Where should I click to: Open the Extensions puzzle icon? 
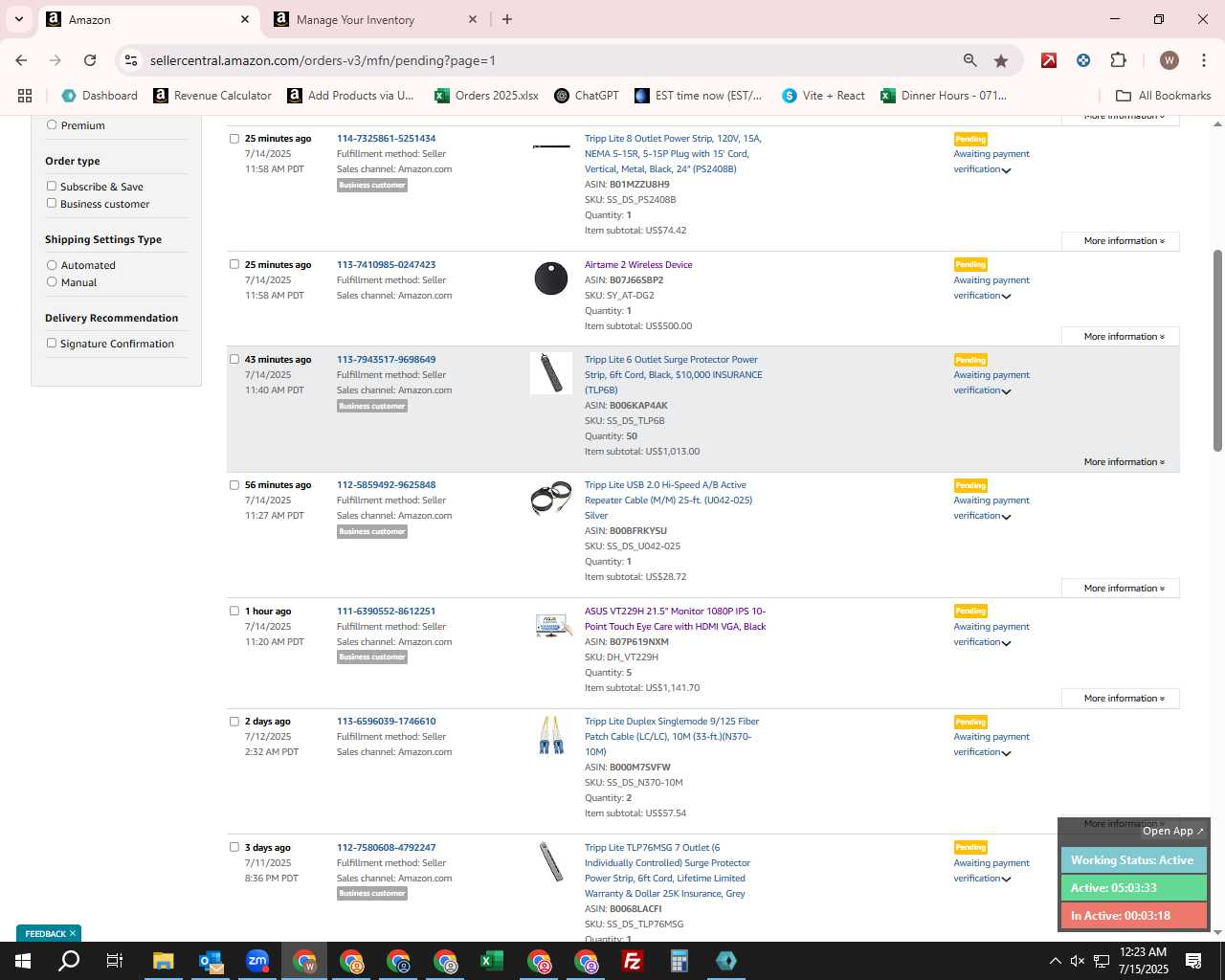tap(1118, 60)
